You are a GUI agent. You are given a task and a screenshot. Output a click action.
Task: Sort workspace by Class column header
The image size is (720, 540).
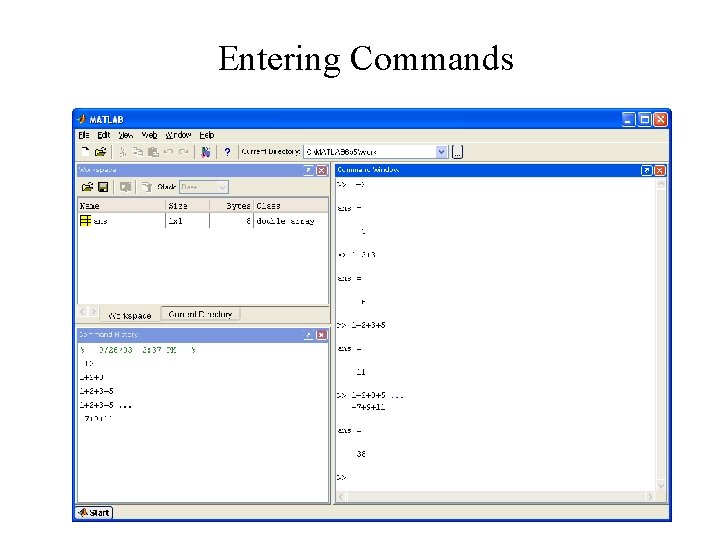(291, 206)
